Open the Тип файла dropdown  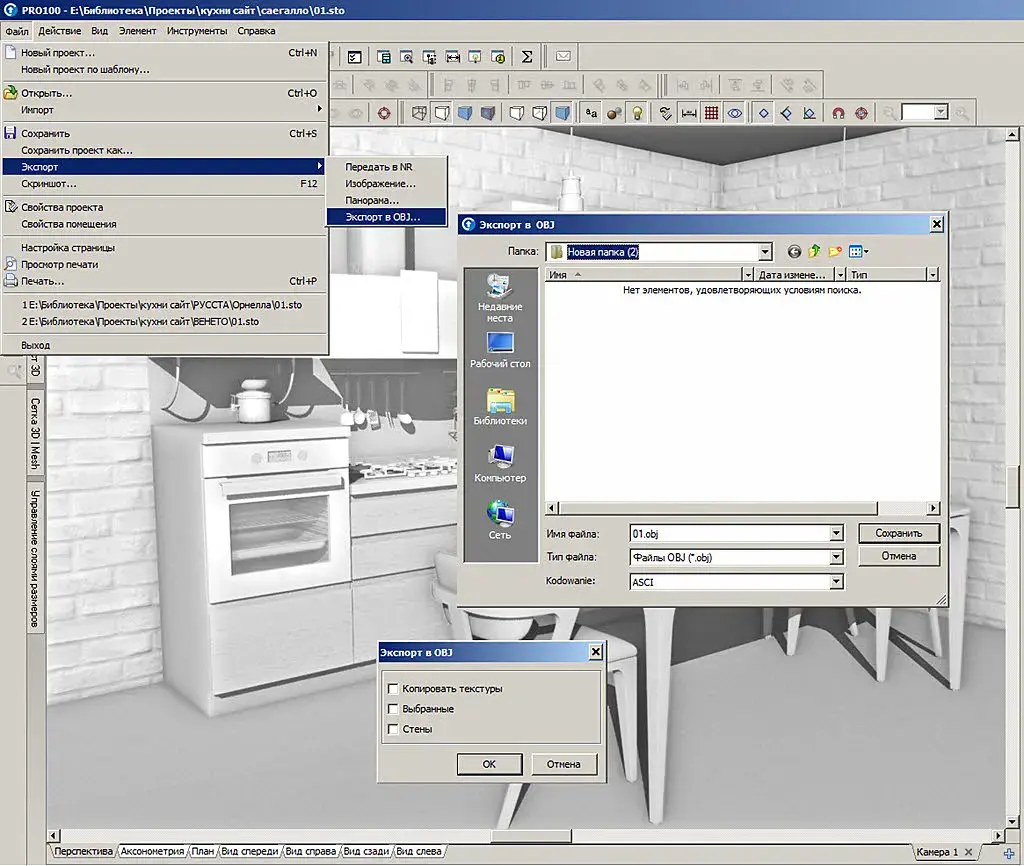(836, 557)
